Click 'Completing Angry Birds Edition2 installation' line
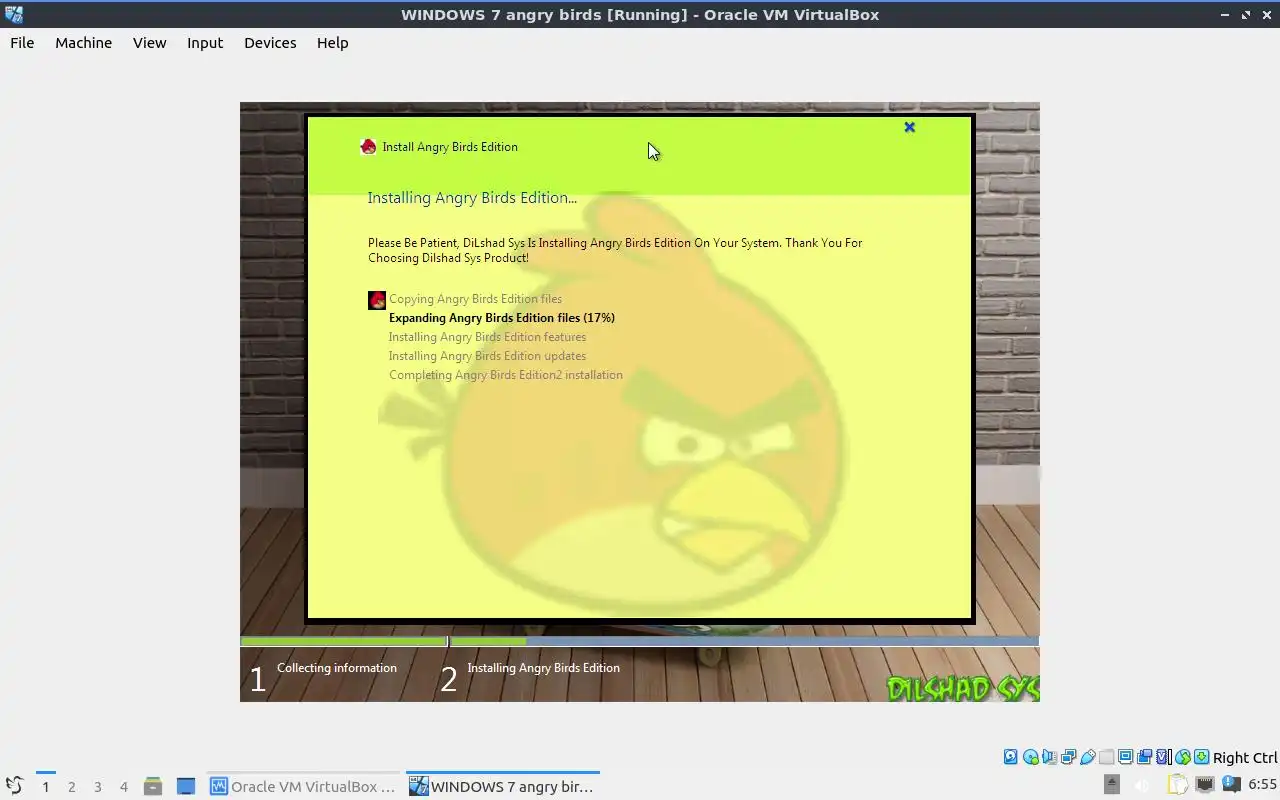This screenshot has width=1280, height=800. [506, 375]
